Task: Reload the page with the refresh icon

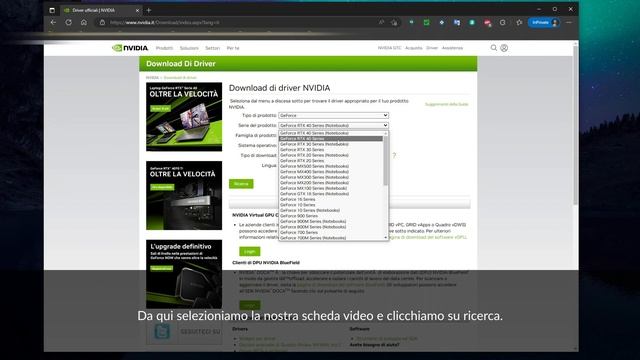Action: tap(69, 22)
